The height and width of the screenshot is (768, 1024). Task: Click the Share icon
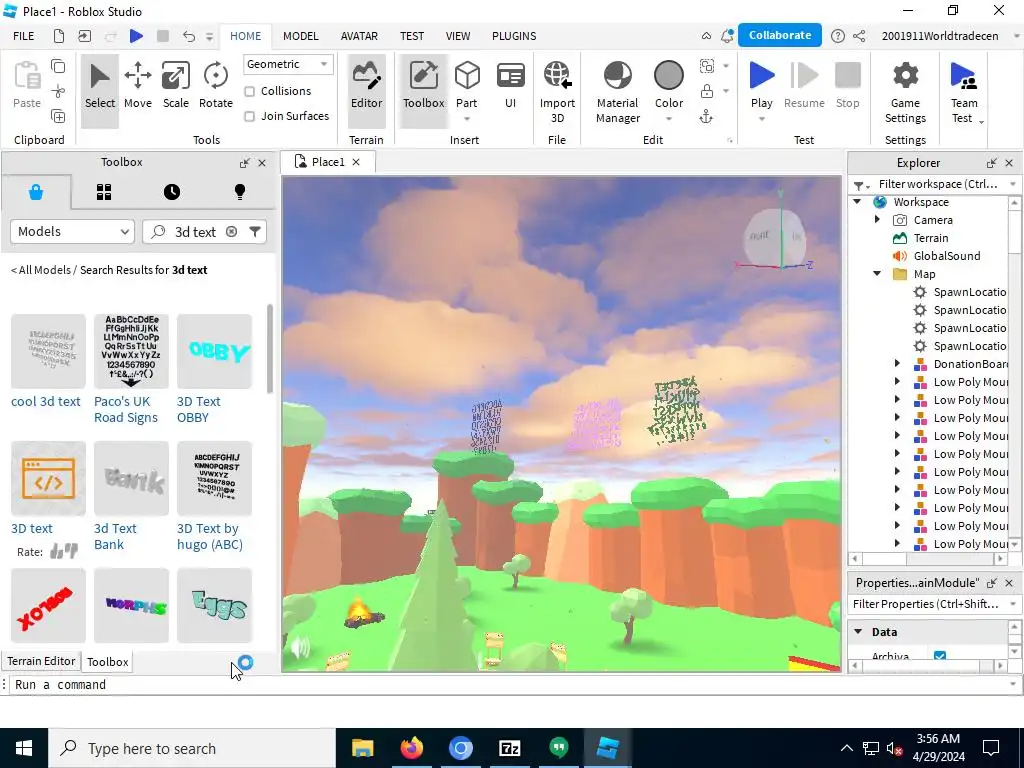[859, 36]
